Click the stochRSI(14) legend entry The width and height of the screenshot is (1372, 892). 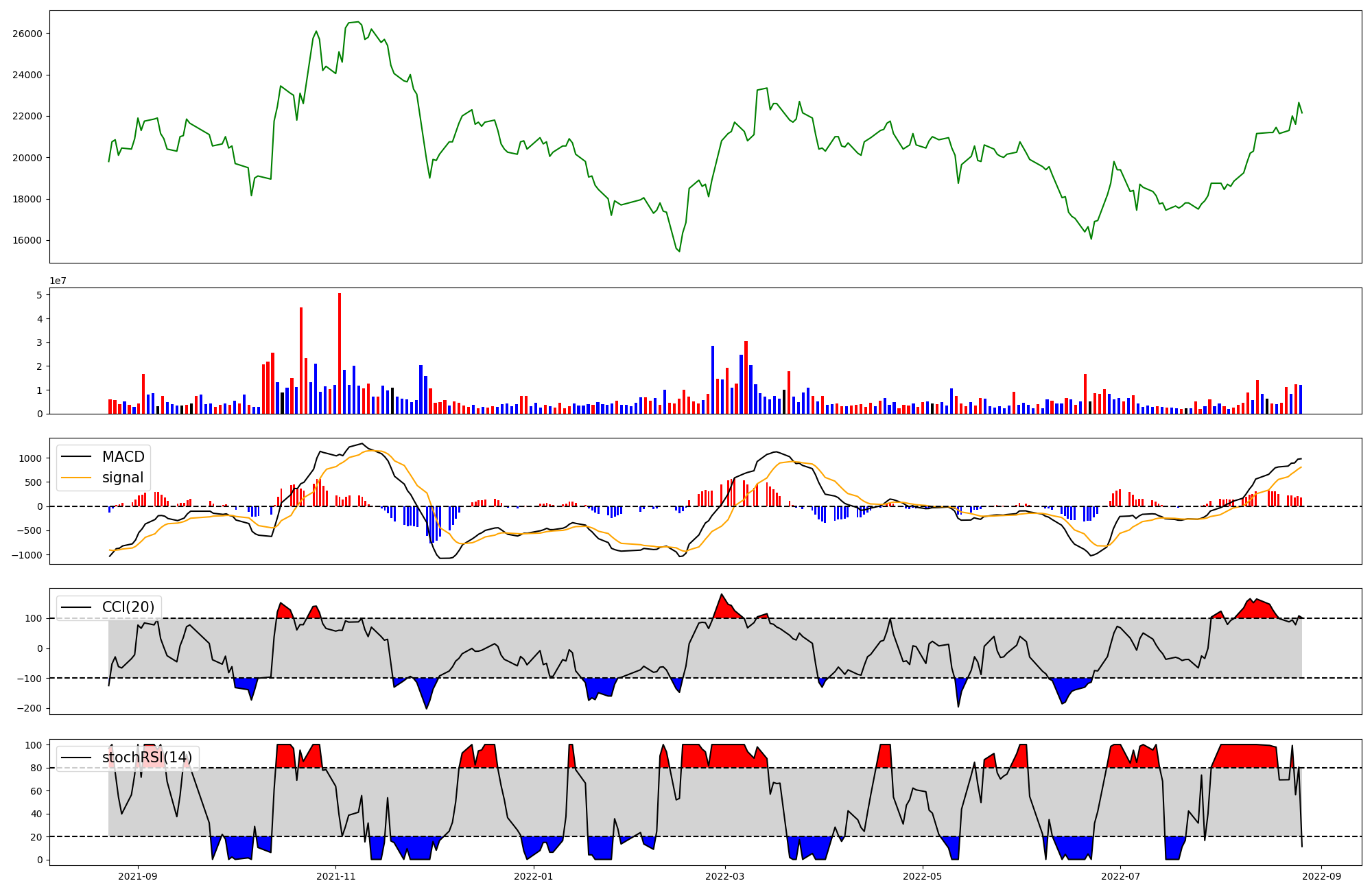click(147, 758)
